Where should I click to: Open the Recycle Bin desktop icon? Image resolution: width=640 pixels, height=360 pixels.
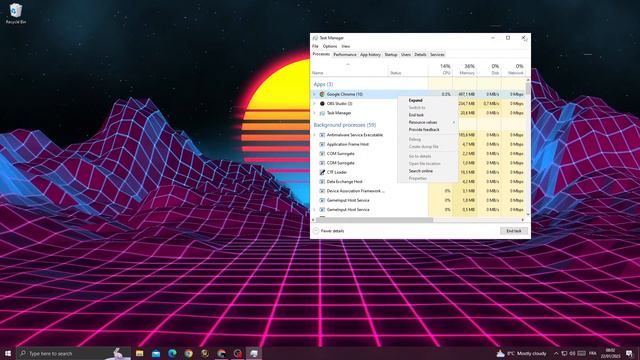16,13
